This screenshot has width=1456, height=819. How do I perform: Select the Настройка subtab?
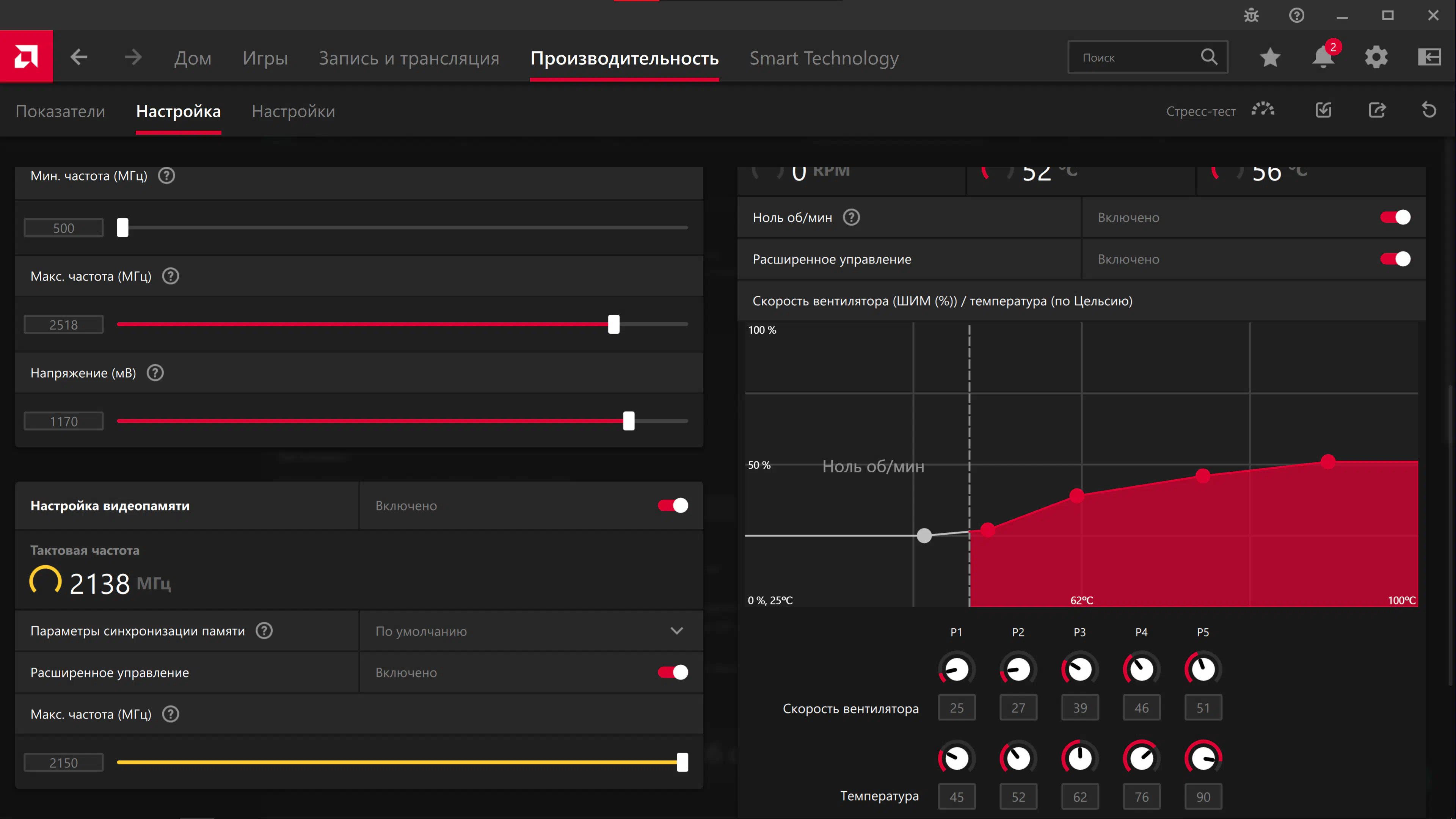[x=179, y=111]
